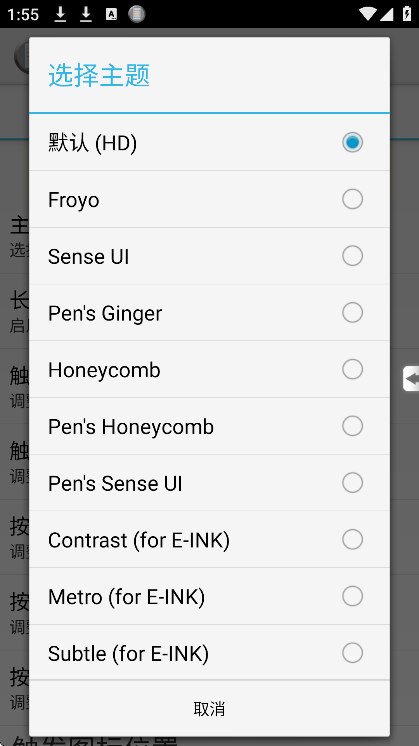Tap the keyboard 'A' status bar icon
Image resolution: width=419 pixels, height=746 pixels.
click(x=111, y=14)
